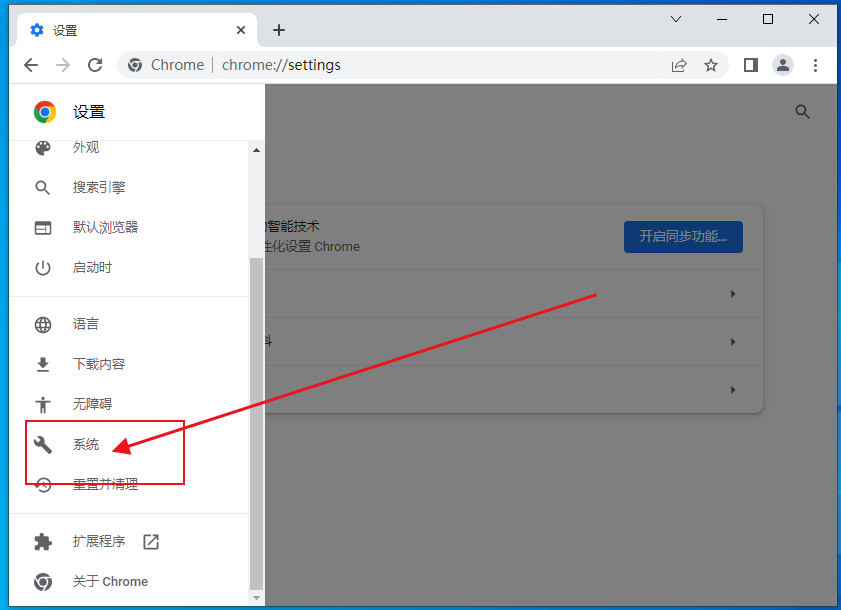The height and width of the screenshot is (610, 841).
Task: Click the globe icon beside 语言
Action: point(43,325)
